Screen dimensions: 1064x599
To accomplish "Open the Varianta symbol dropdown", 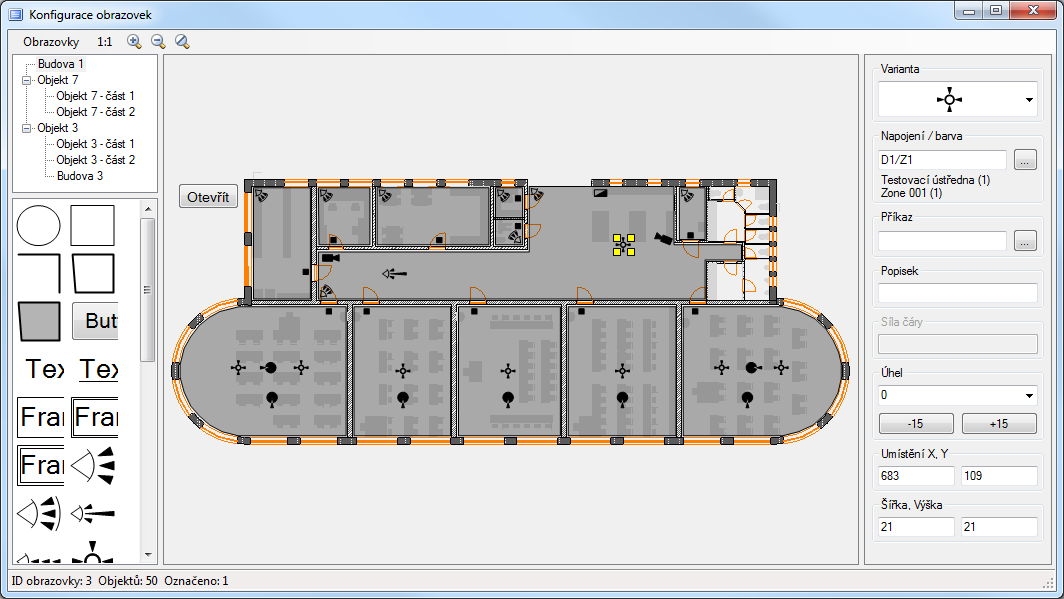I will (x=1028, y=100).
